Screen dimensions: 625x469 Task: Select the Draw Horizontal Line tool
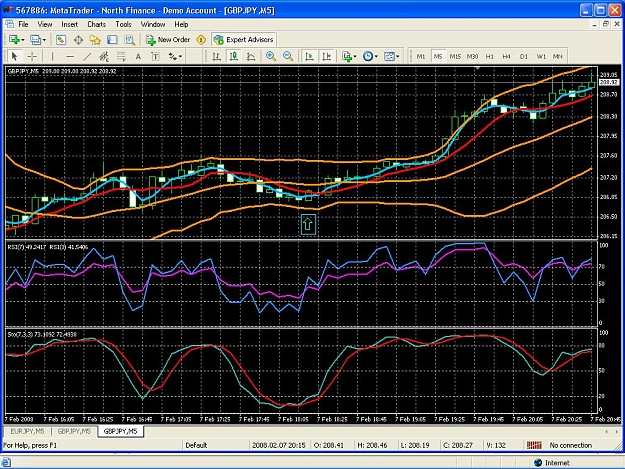coord(70,57)
